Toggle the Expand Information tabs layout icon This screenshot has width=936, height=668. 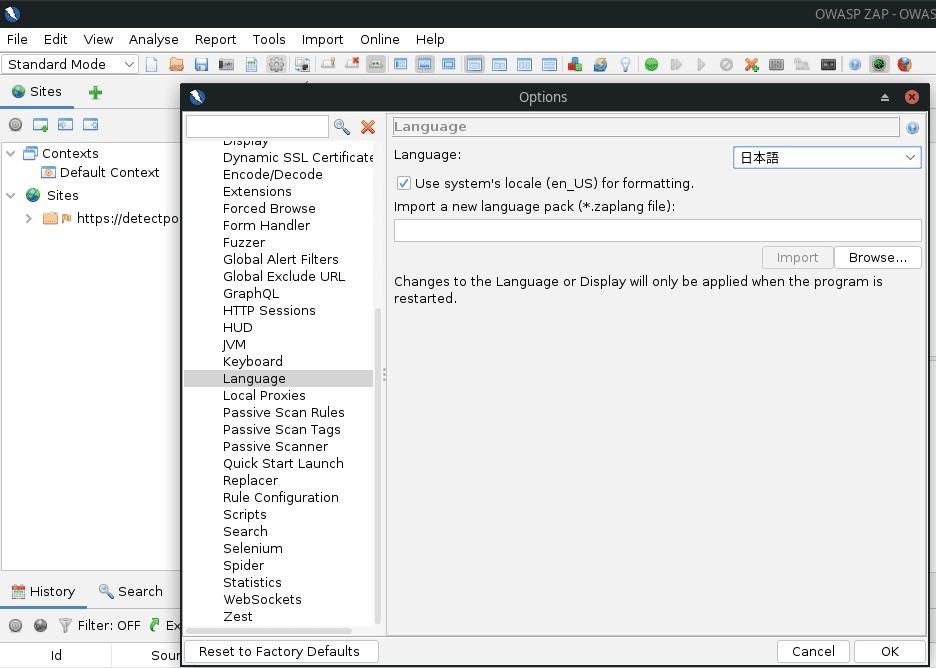click(424, 64)
